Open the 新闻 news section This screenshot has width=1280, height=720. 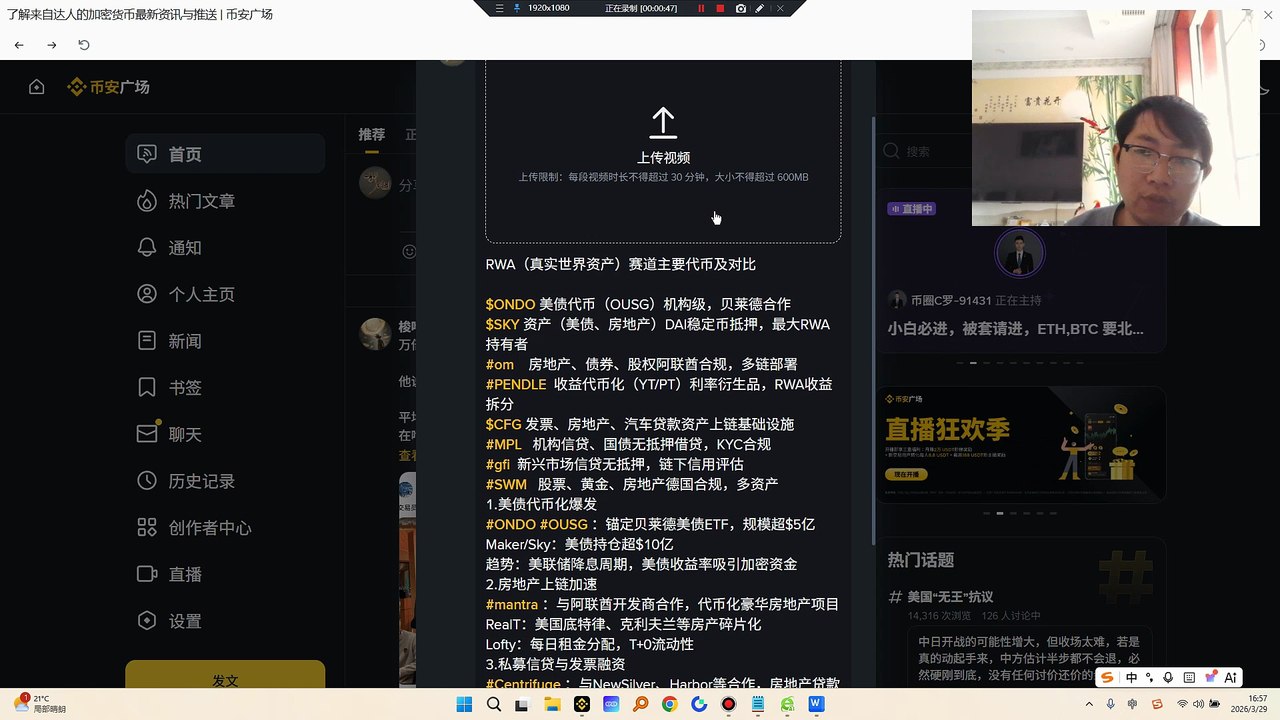point(225,341)
